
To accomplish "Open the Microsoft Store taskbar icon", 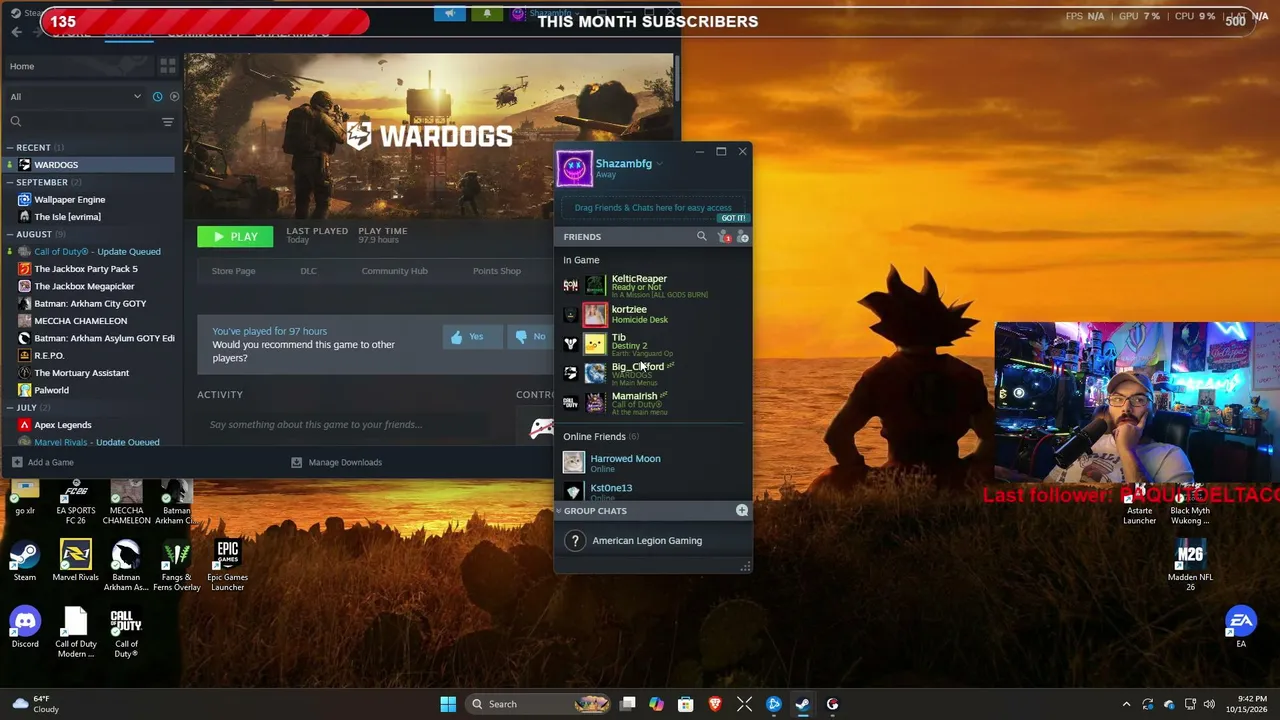I will pyautogui.click(x=685, y=704).
